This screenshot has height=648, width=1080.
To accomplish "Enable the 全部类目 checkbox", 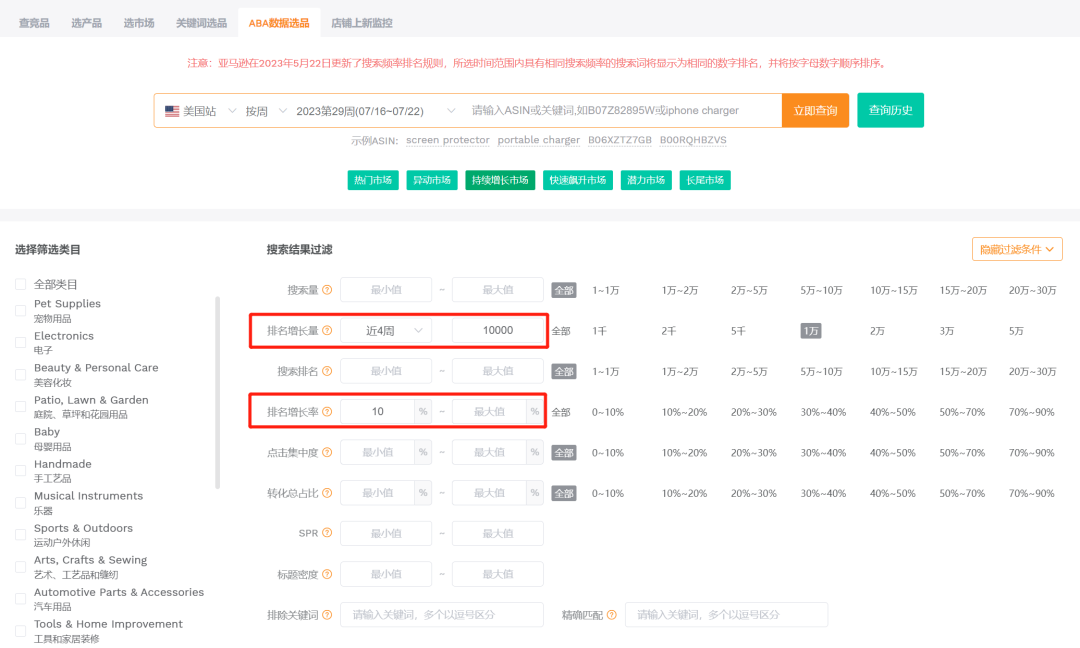I will pos(19,283).
